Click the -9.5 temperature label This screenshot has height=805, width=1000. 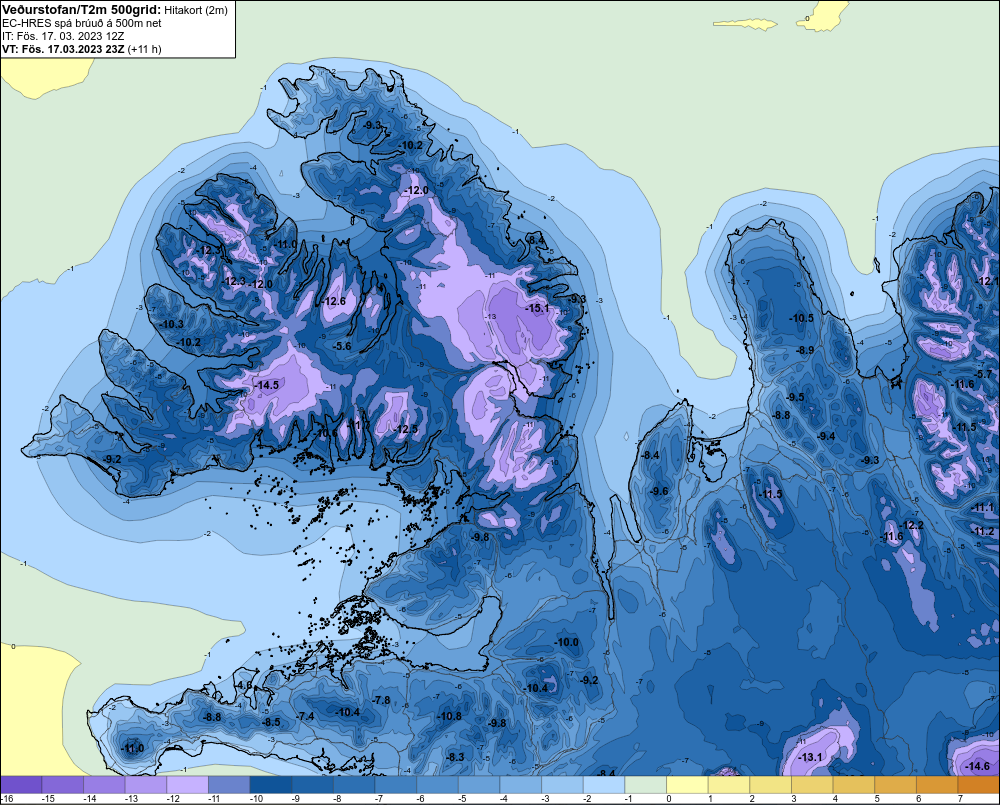795,397
